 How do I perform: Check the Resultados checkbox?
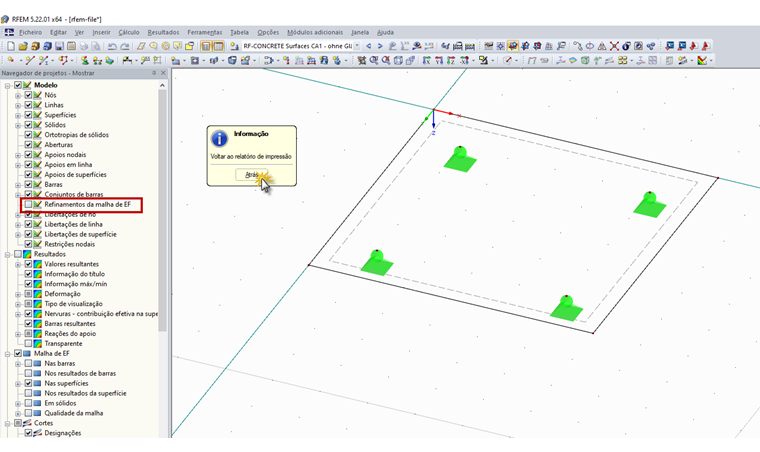pos(18,254)
